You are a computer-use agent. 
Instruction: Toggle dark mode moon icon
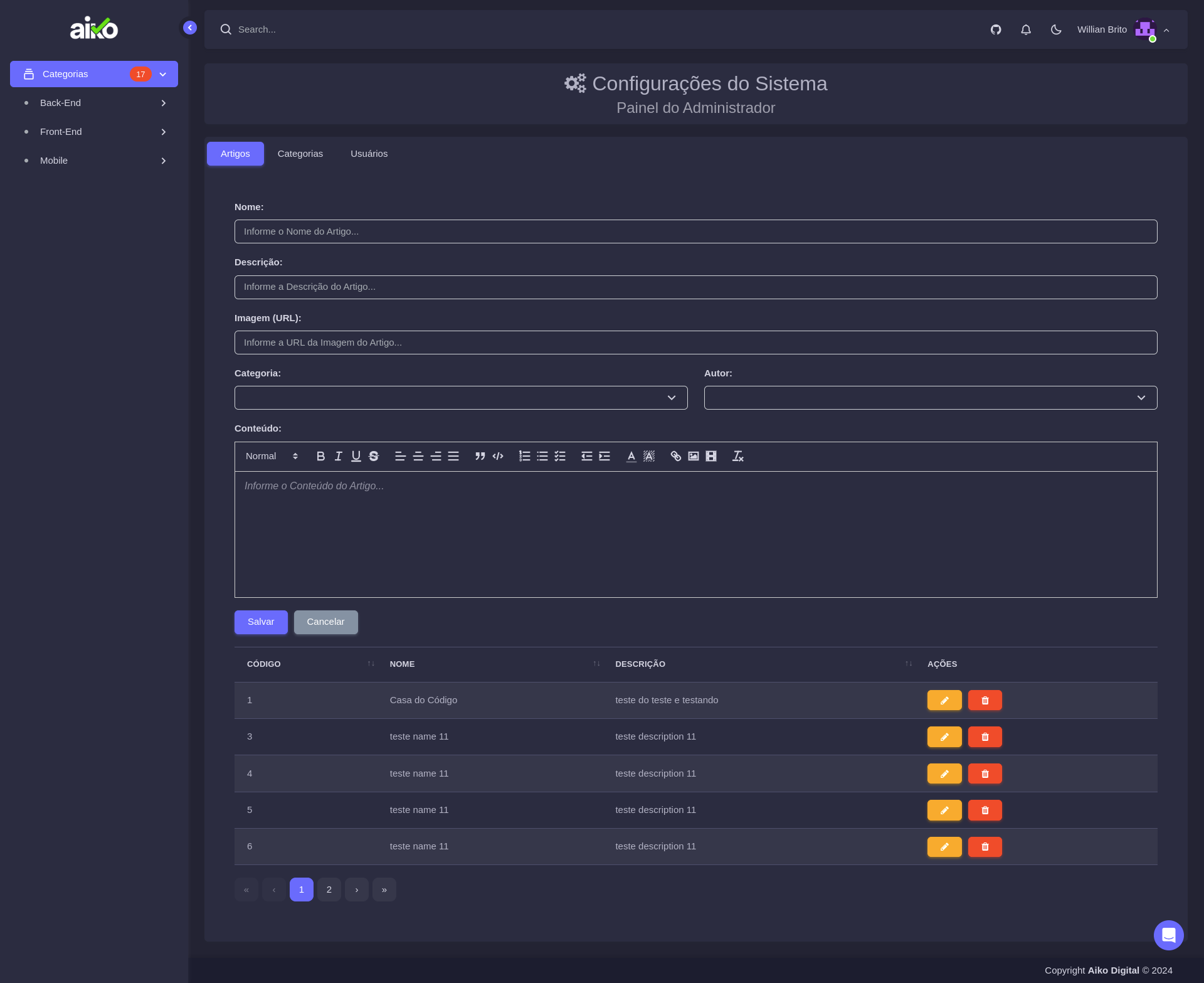(1056, 29)
